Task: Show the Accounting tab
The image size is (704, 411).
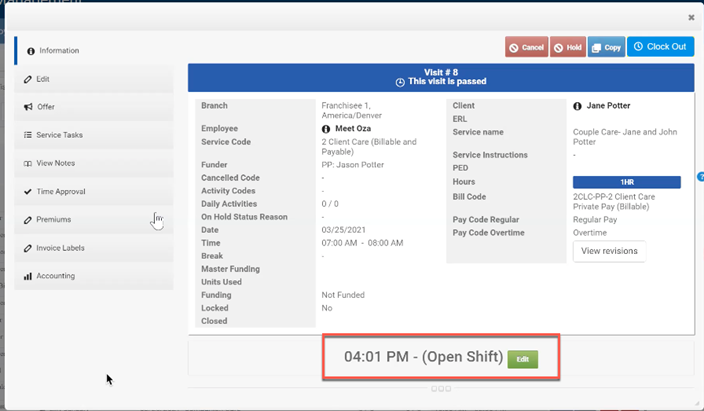Action: [x=55, y=276]
